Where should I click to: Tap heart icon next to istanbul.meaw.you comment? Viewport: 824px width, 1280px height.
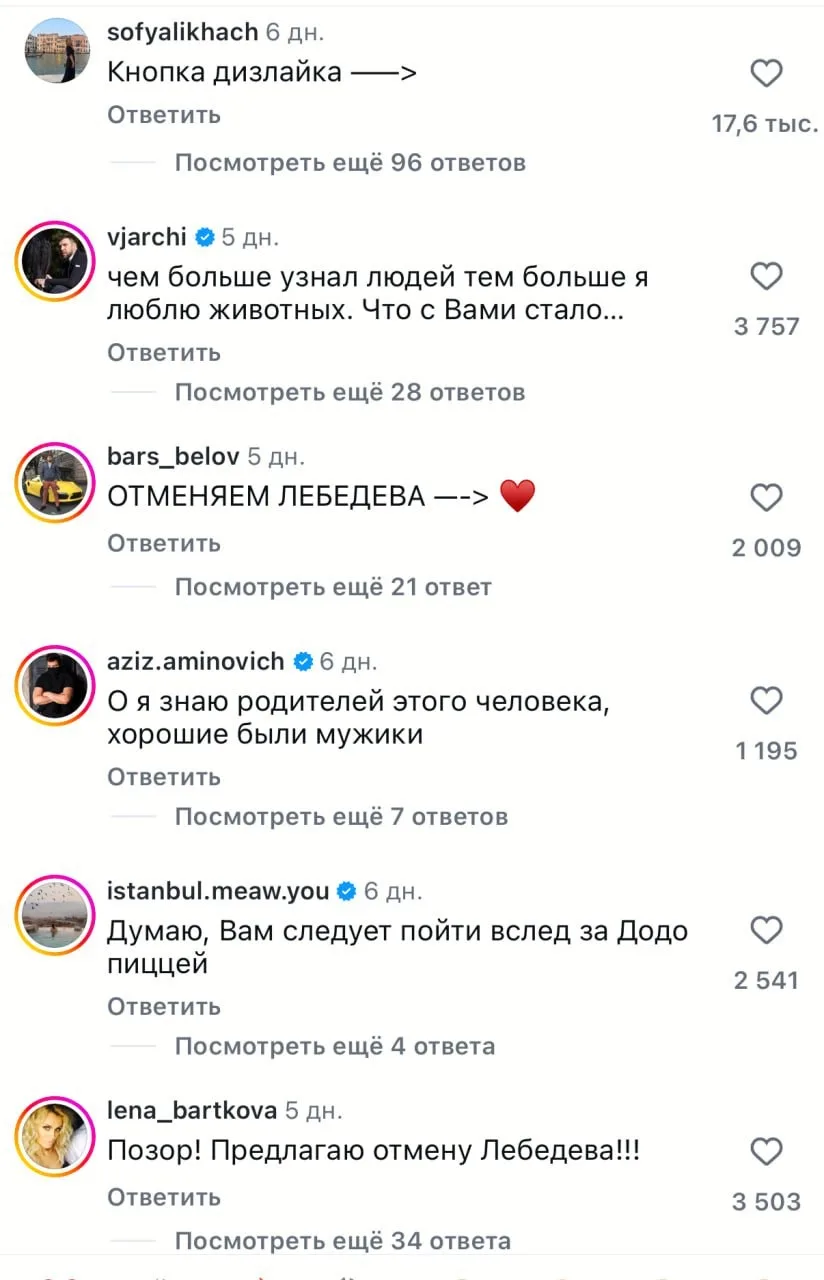click(x=766, y=931)
